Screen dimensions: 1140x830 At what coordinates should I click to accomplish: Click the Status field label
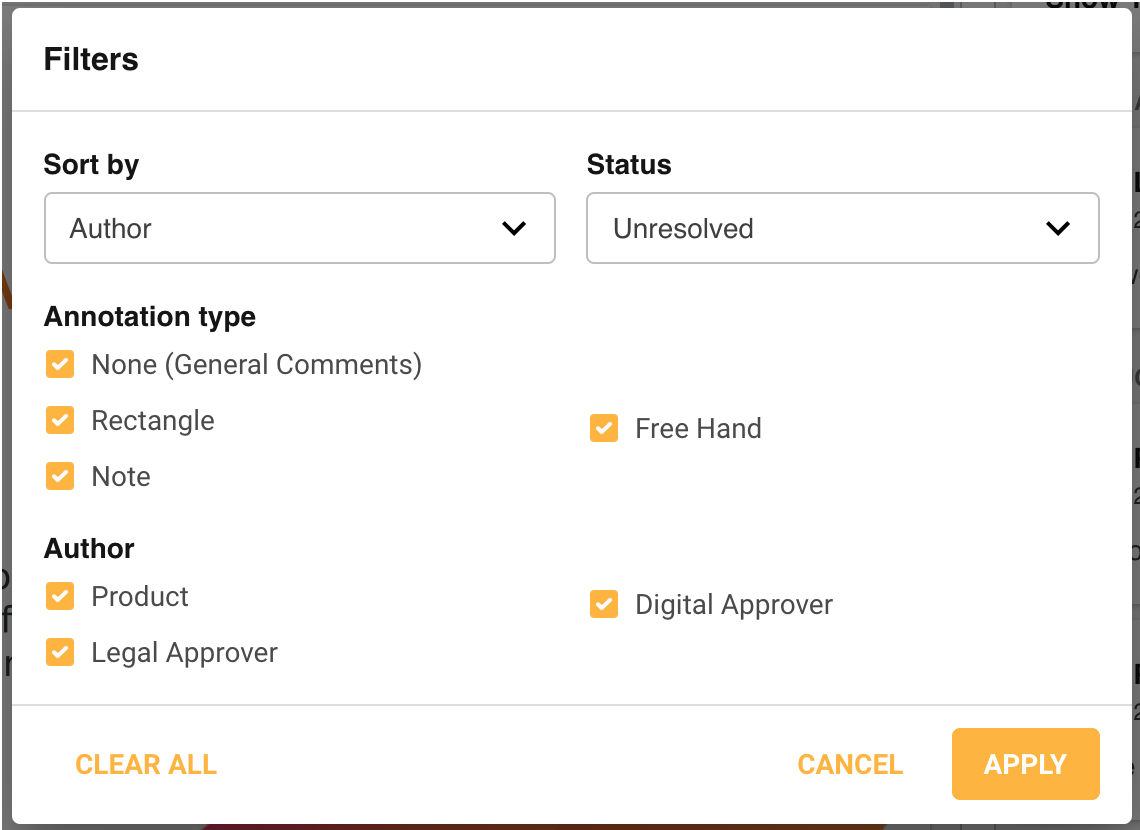point(629,164)
